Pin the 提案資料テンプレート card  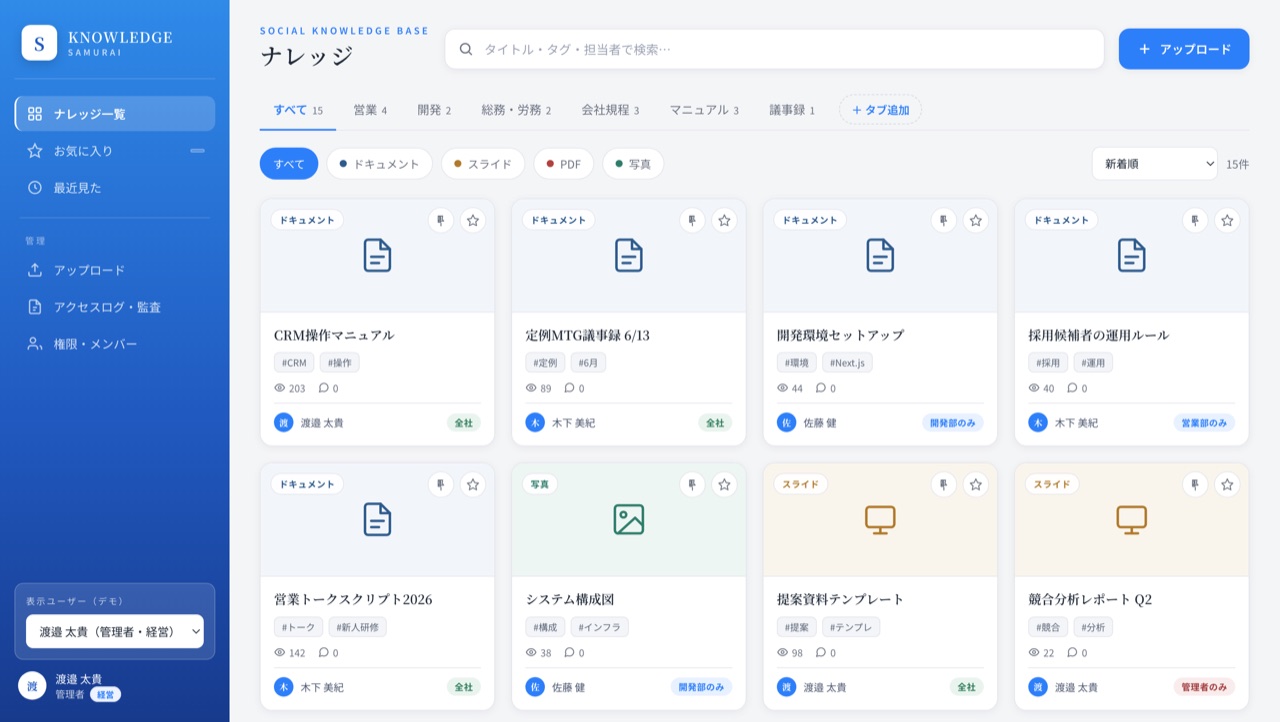(x=944, y=484)
